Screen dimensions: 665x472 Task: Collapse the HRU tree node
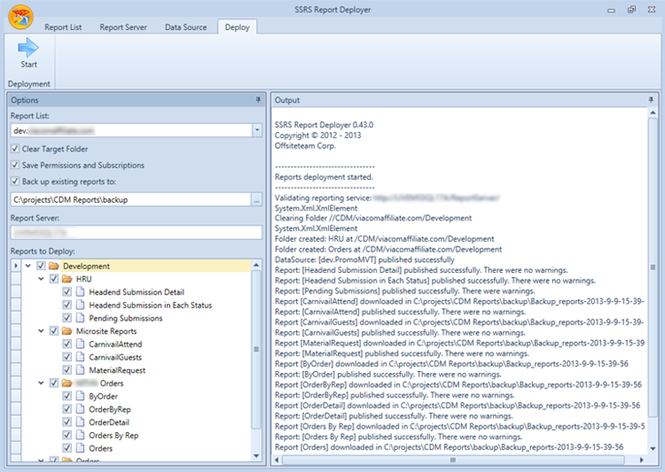click(41, 279)
